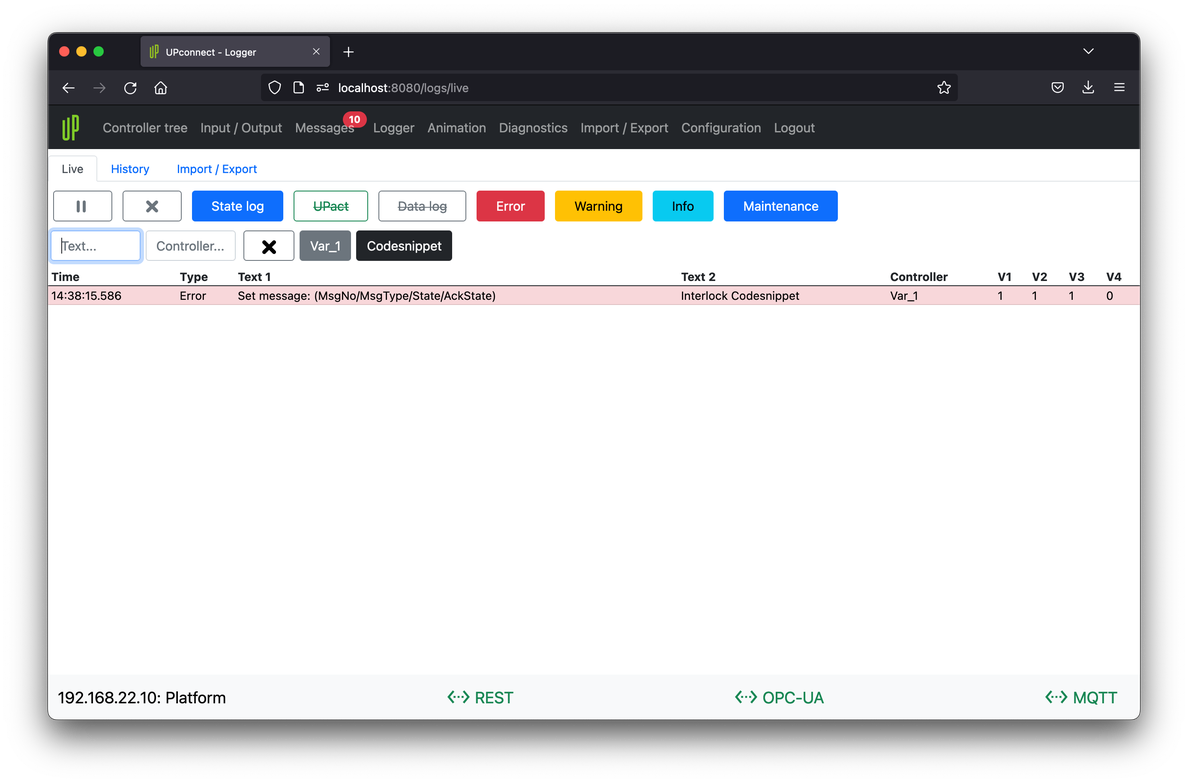
Task: Click the Logout link
Action: [x=794, y=127]
